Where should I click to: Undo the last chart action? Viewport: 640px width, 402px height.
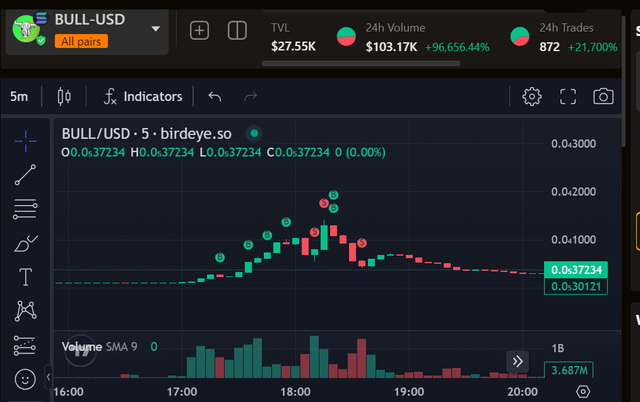(x=215, y=96)
